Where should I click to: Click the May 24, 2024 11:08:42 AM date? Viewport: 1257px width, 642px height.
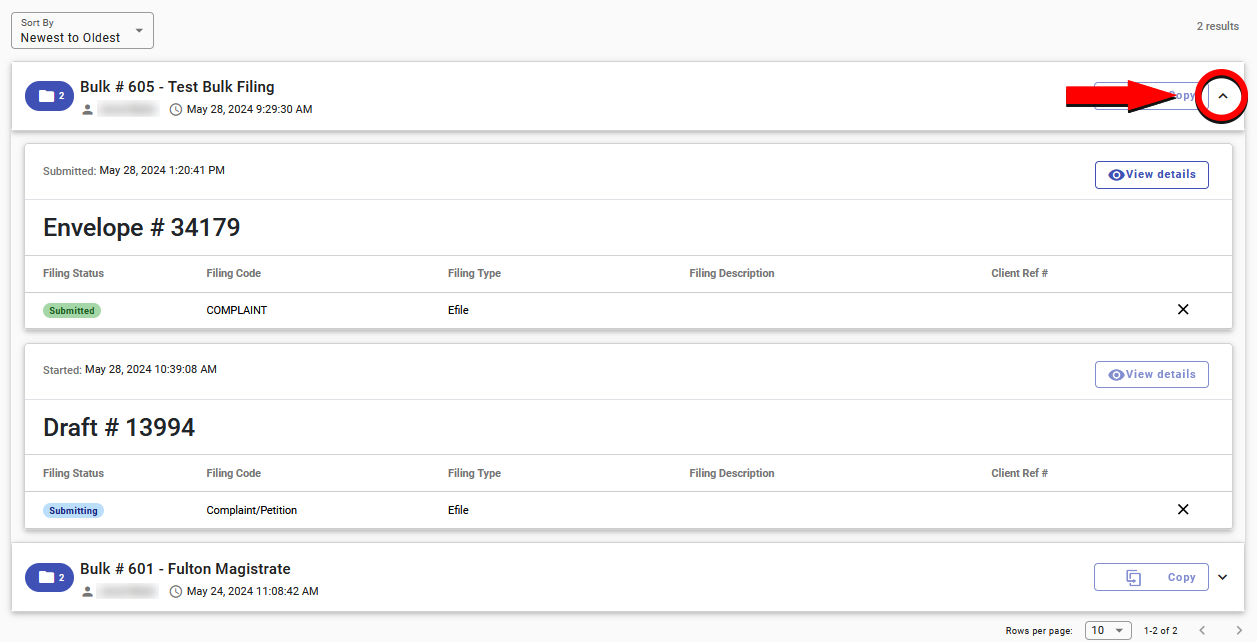[253, 591]
